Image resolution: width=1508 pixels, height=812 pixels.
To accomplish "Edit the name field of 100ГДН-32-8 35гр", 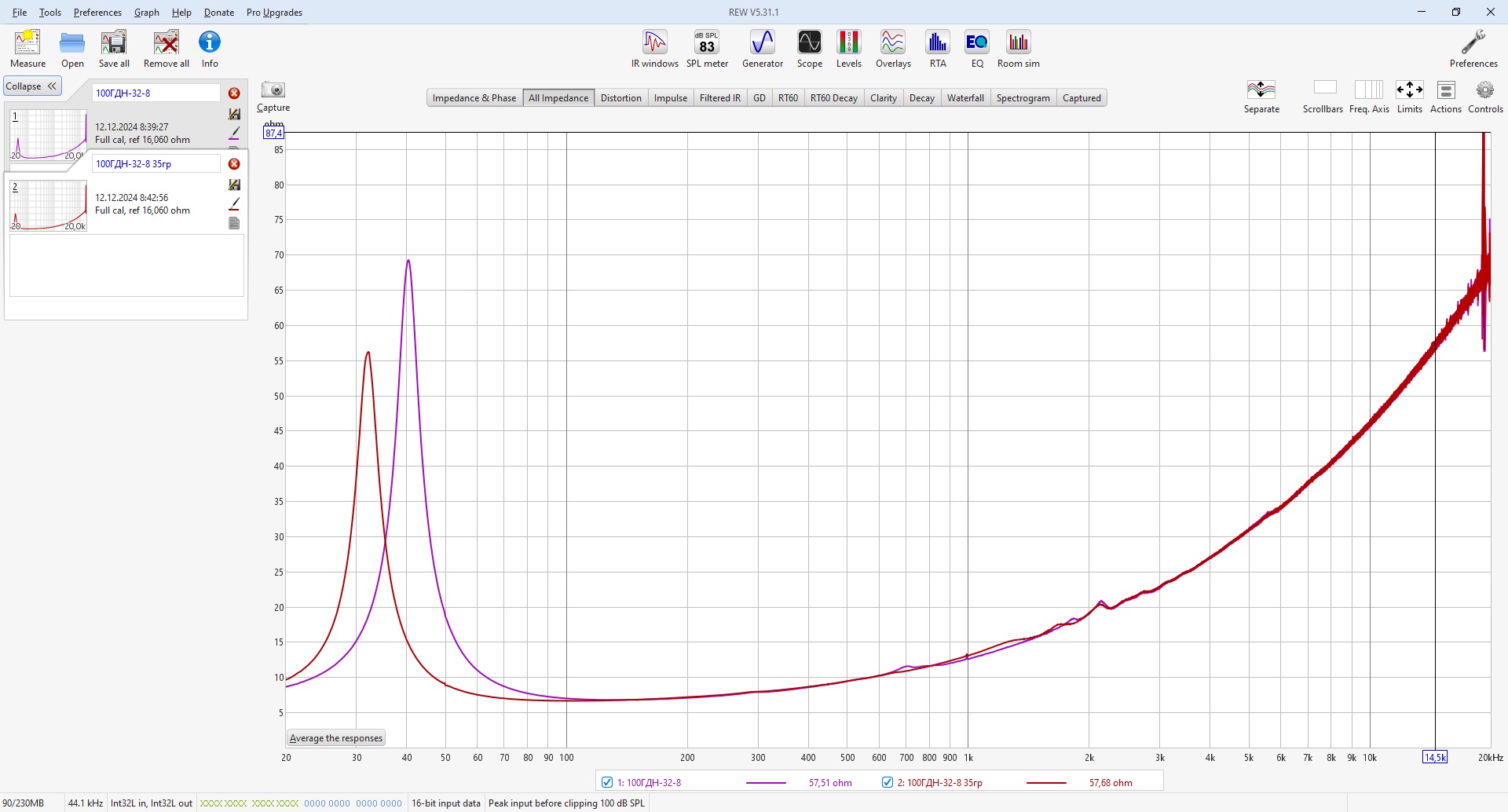I will click(x=156, y=164).
